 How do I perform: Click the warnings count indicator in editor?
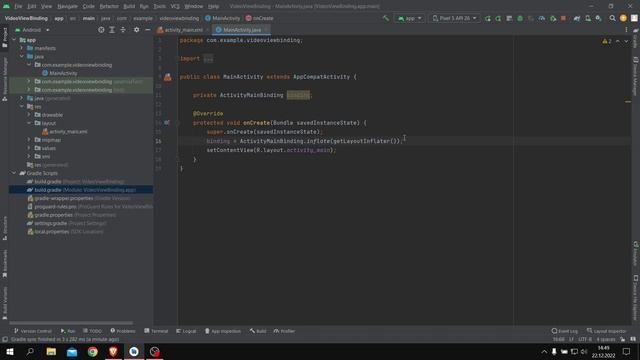point(607,41)
